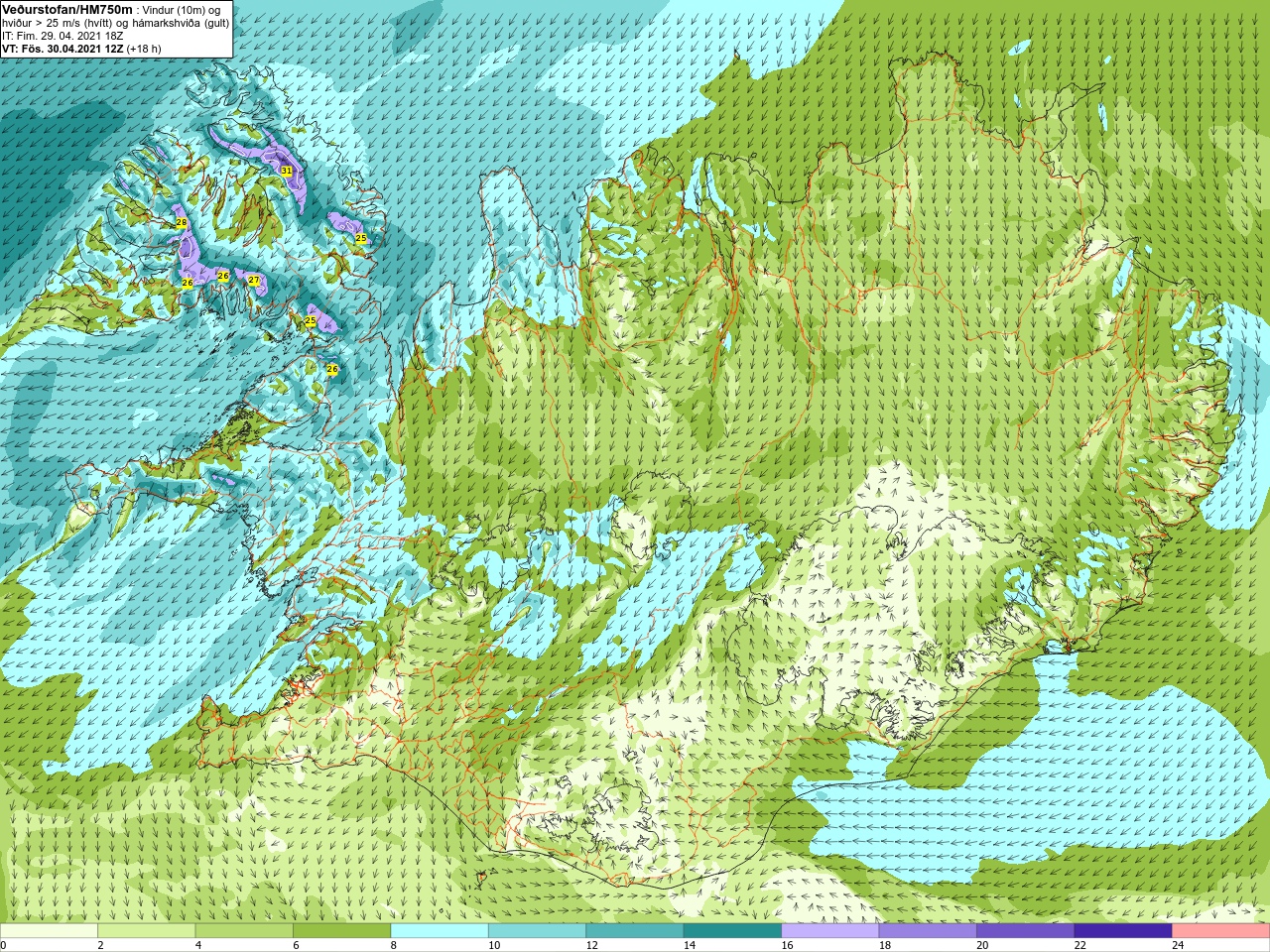1270x952 pixels.
Task: Click the legend tick label 12
Action: (591, 945)
